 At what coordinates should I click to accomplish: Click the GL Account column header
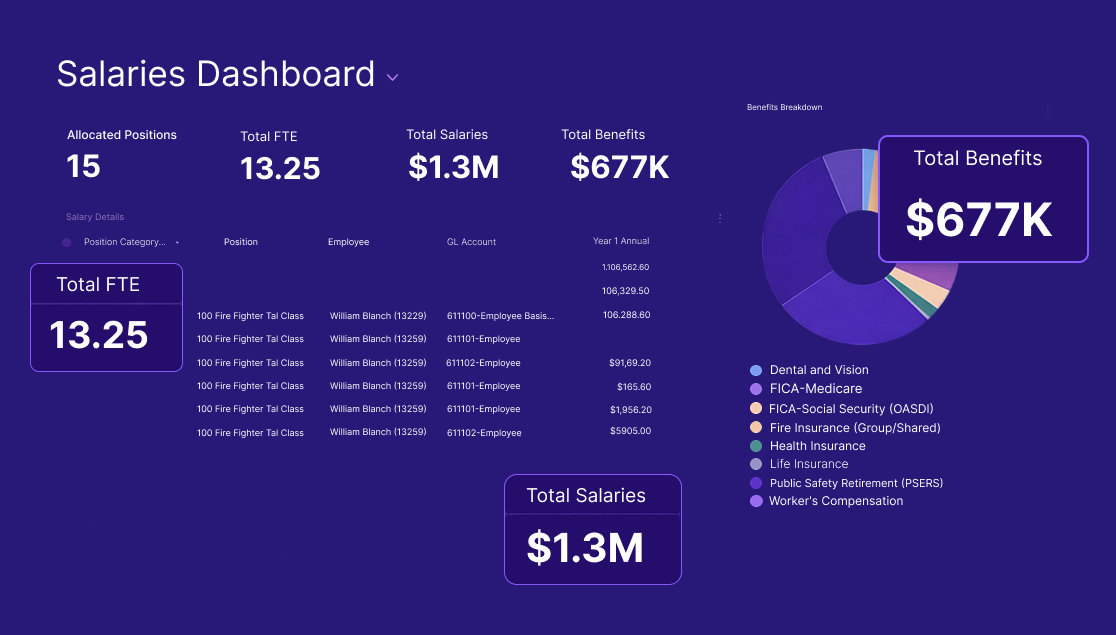[x=471, y=242]
